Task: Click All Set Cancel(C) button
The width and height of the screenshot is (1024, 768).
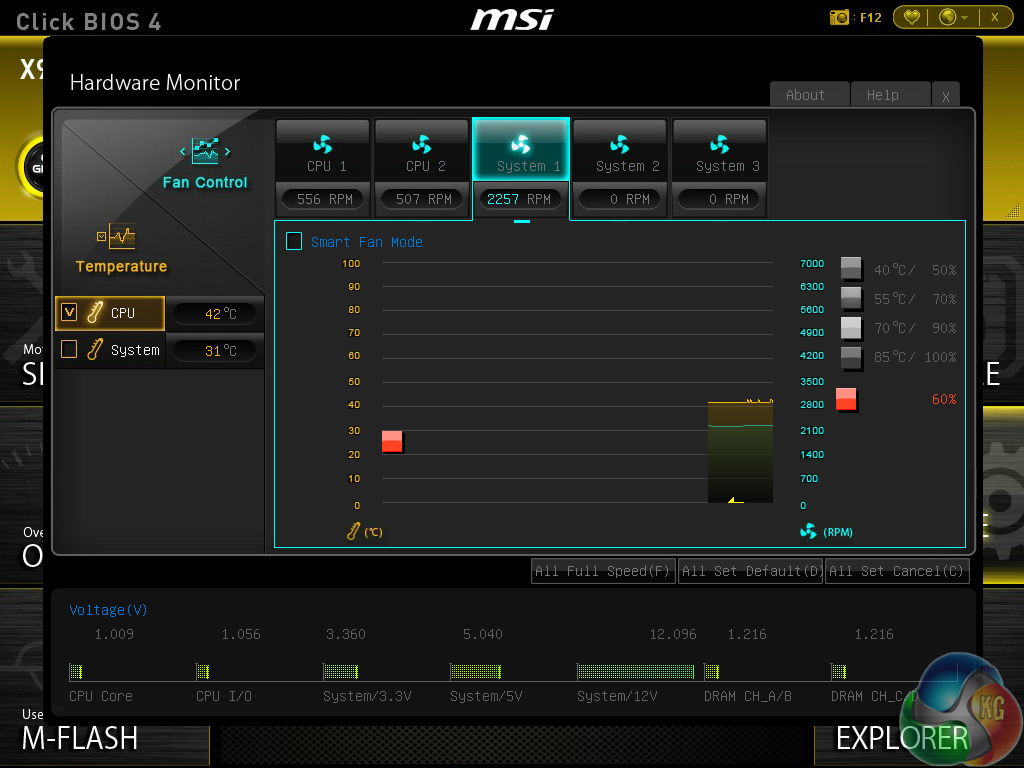Action: click(897, 571)
